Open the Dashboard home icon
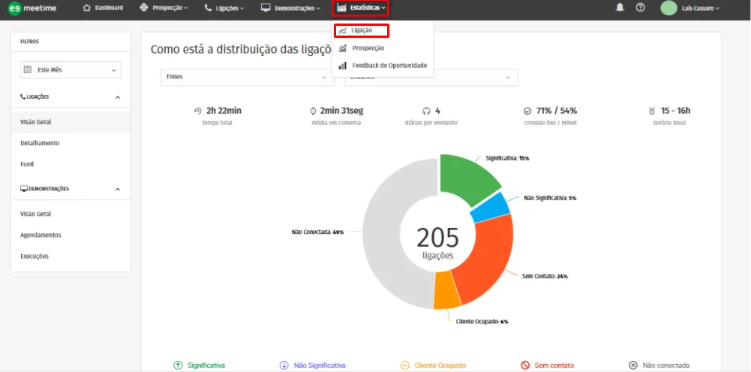 [87, 8]
